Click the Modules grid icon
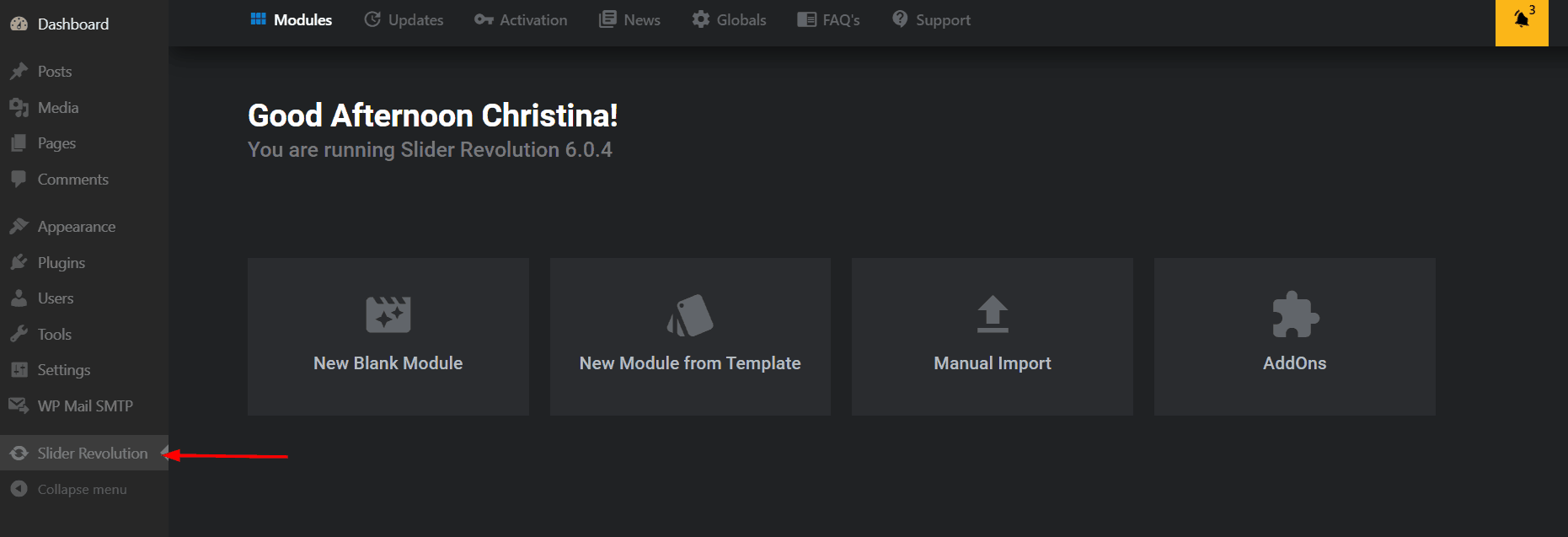This screenshot has height=537, width=1568. 259,19
